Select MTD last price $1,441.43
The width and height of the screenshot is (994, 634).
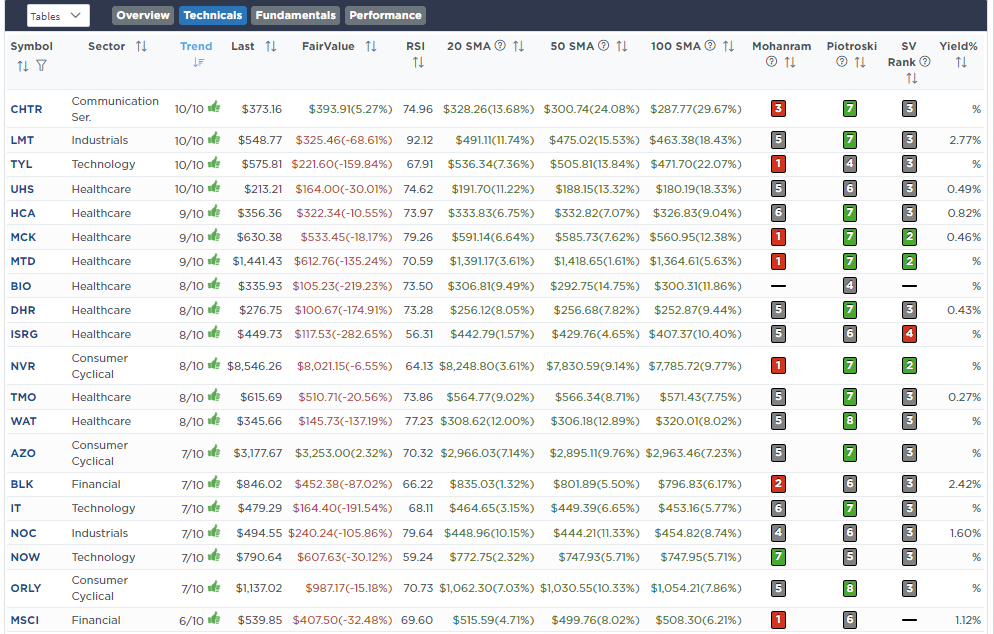(x=257, y=261)
